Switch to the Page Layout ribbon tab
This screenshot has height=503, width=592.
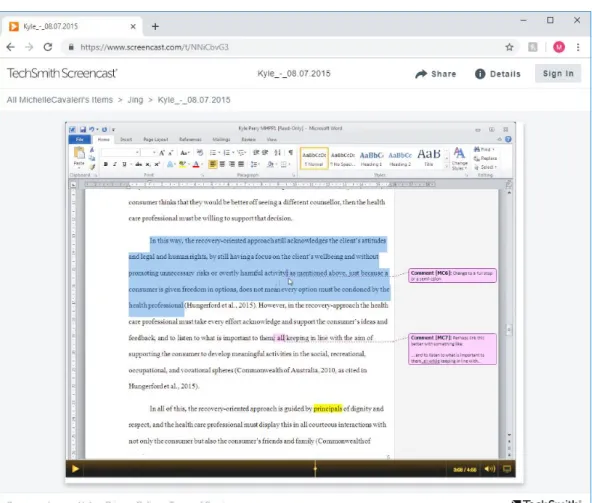[156, 139]
